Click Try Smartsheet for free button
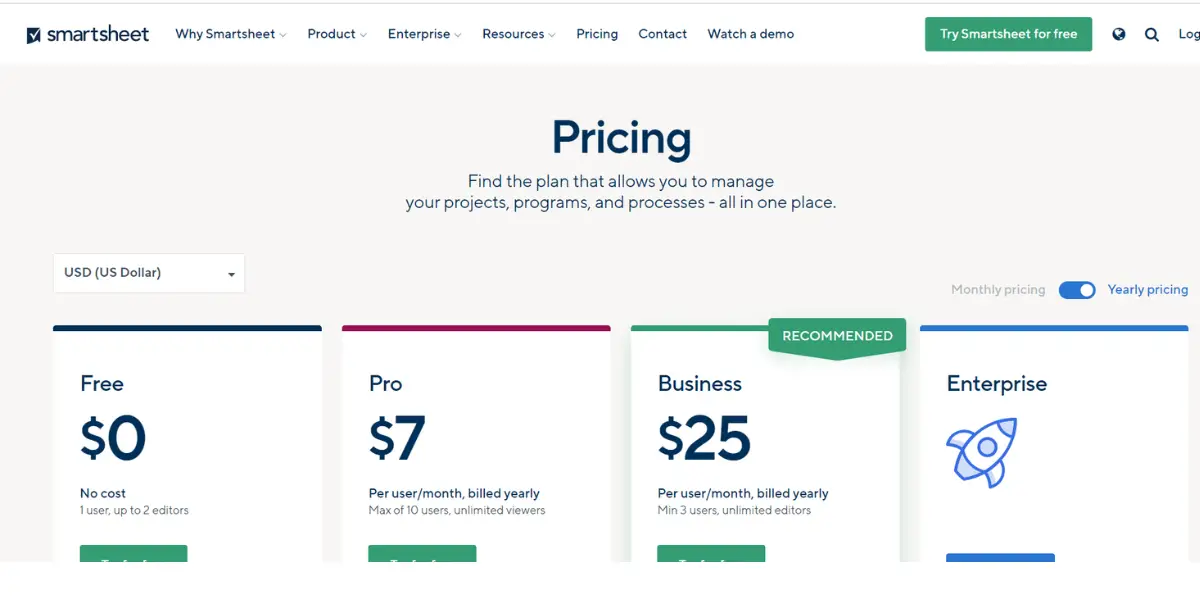The image size is (1200, 600). click(x=1009, y=34)
